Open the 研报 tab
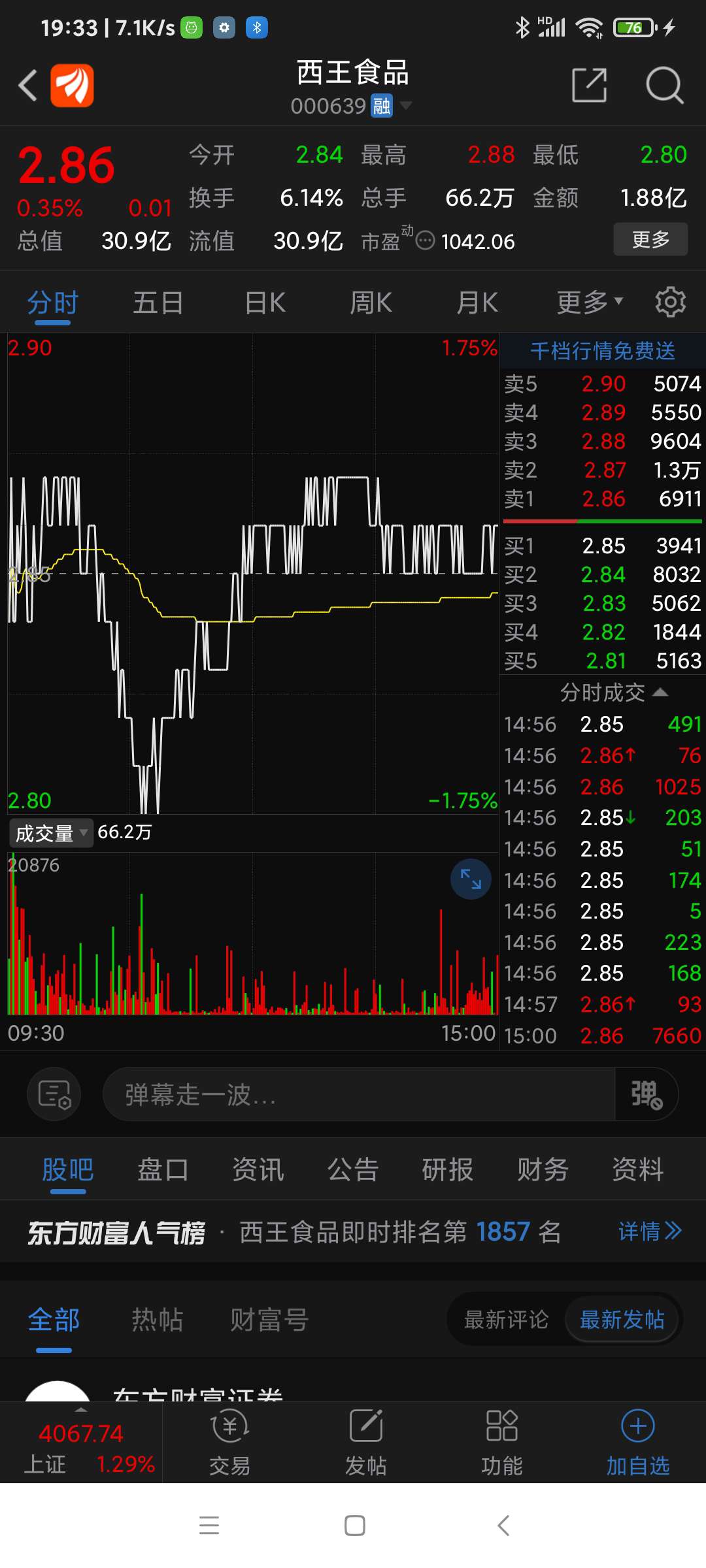Image resolution: width=706 pixels, height=1568 pixels. point(448,1169)
